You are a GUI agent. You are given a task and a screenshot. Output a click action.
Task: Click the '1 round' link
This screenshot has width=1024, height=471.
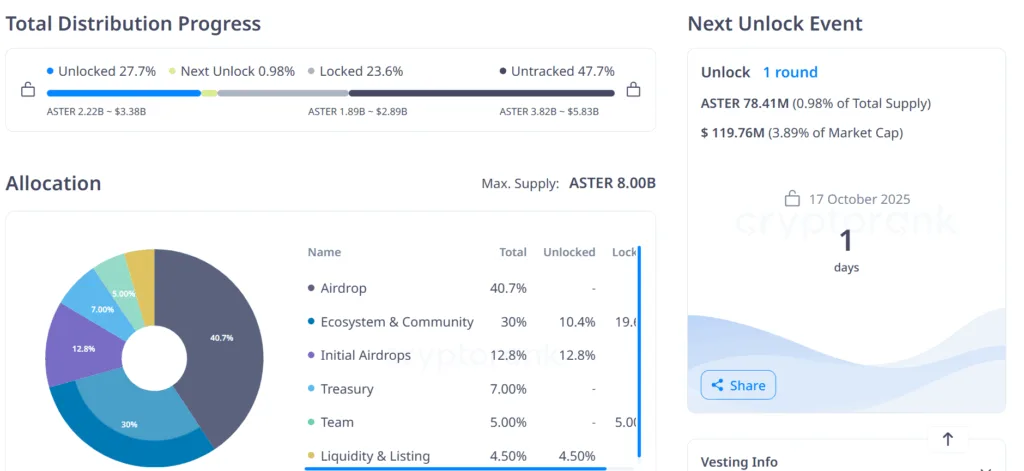pyautogui.click(x=790, y=72)
